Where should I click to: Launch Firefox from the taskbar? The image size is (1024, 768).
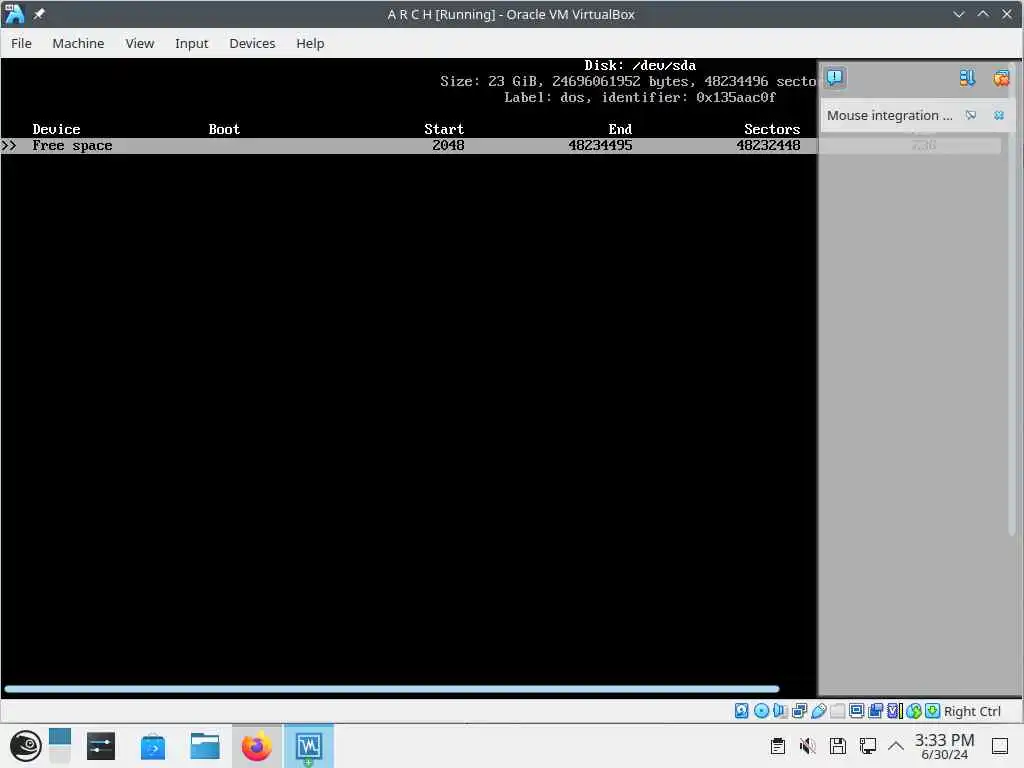tap(257, 746)
